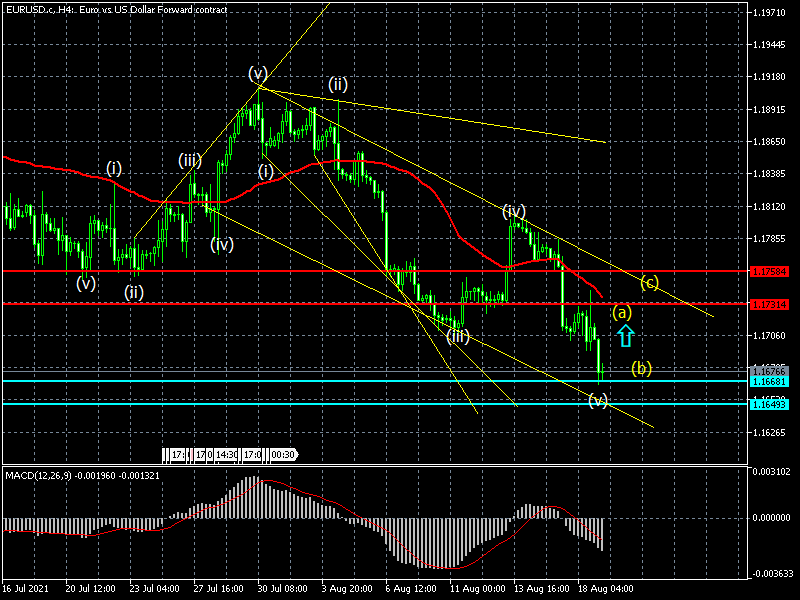
Task: Click the 1.18385 price scale value
Action: click(x=769, y=174)
